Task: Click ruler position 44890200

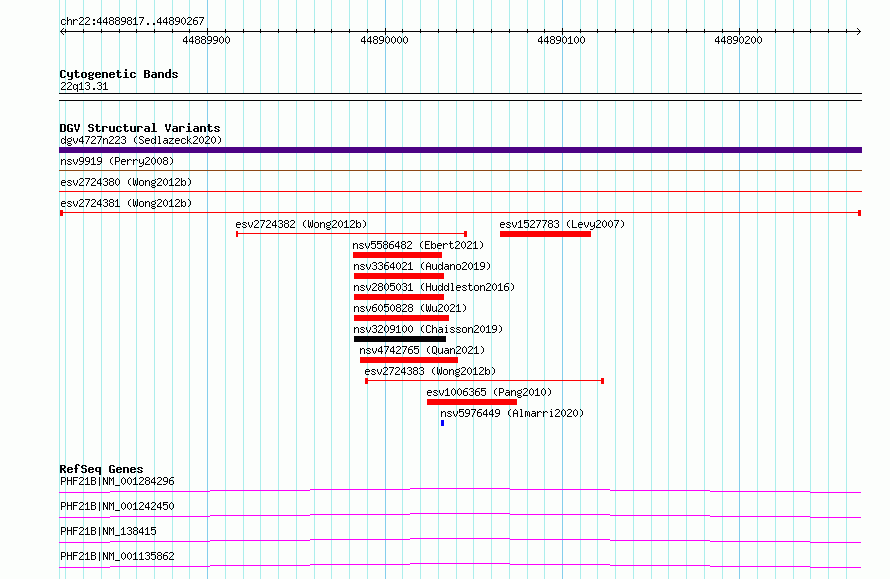Action: click(x=738, y=40)
